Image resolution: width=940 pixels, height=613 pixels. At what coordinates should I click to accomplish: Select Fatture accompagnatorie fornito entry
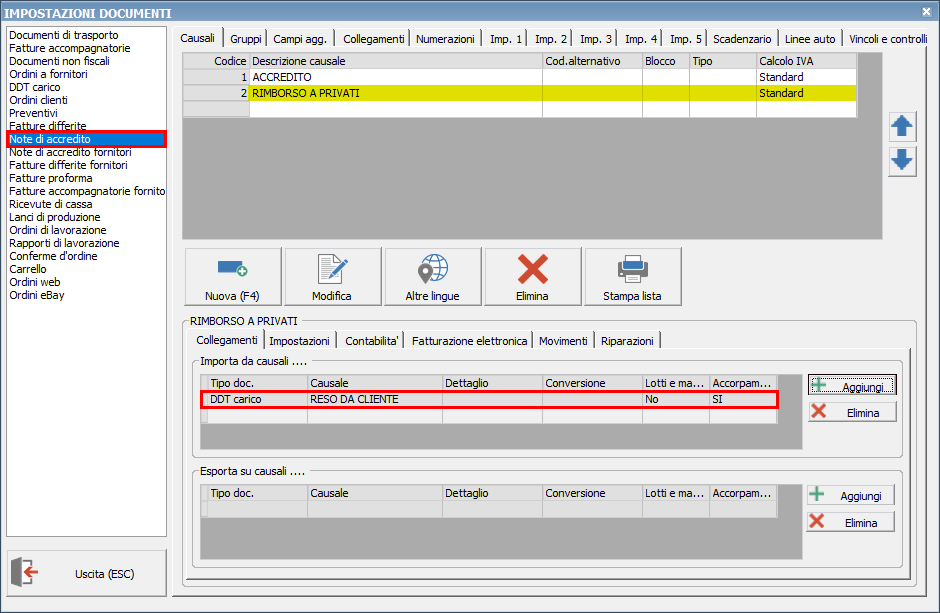point(87,191)
